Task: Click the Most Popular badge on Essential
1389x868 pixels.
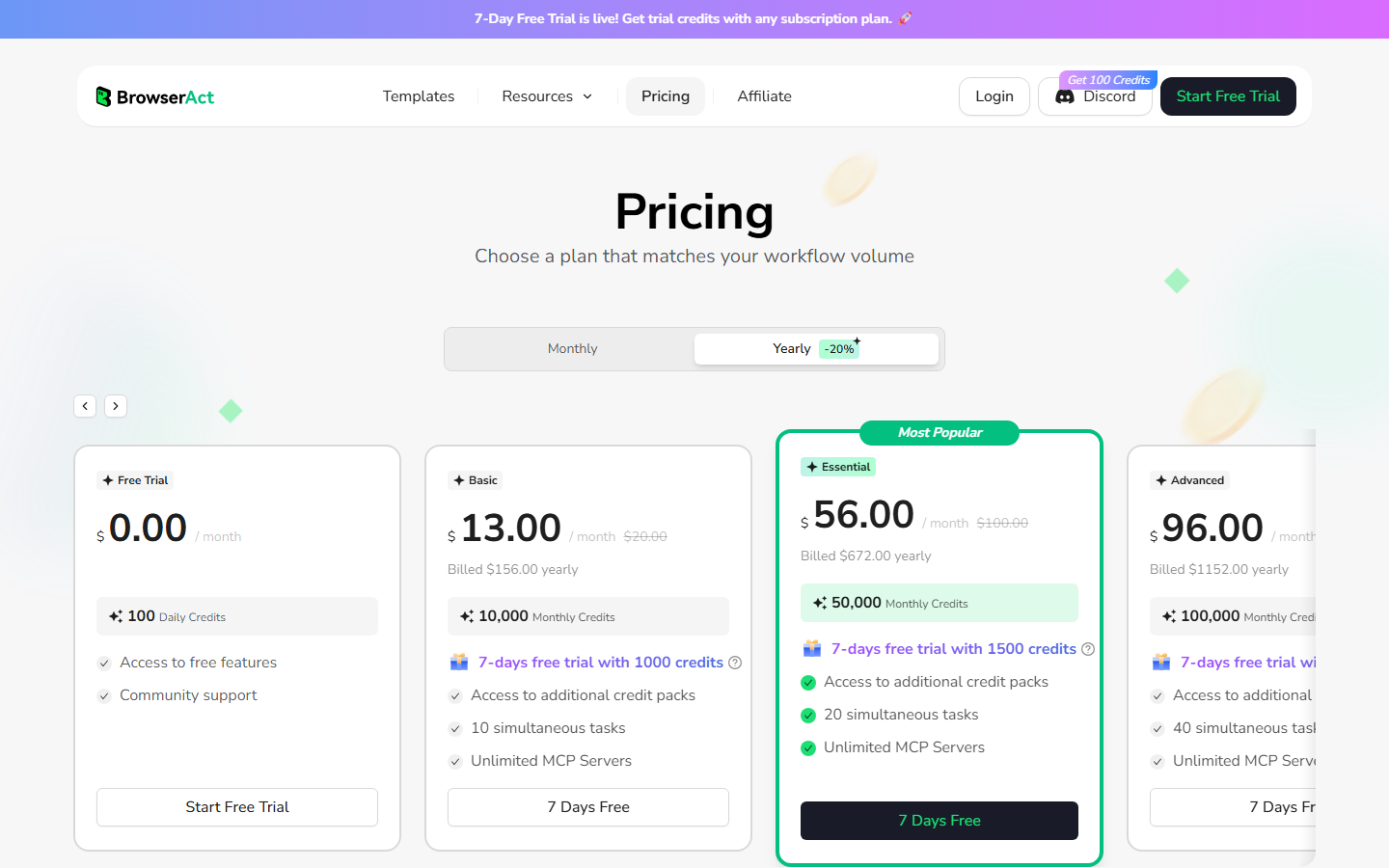Action: (x=939, y=433)
